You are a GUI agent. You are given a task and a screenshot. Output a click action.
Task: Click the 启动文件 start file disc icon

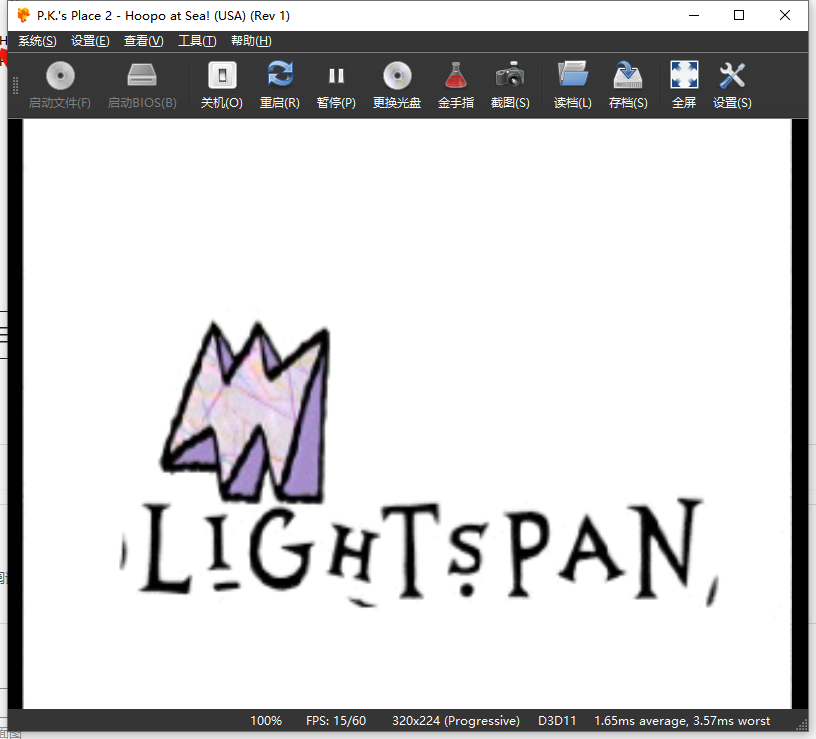(60, 76)
